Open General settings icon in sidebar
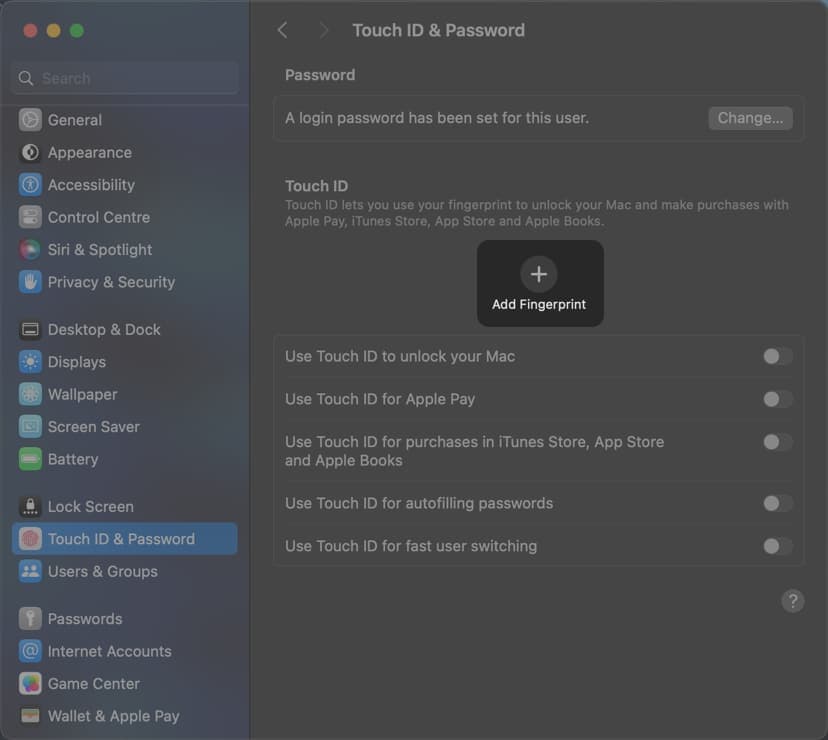The image size is (828, 740). 30,120
